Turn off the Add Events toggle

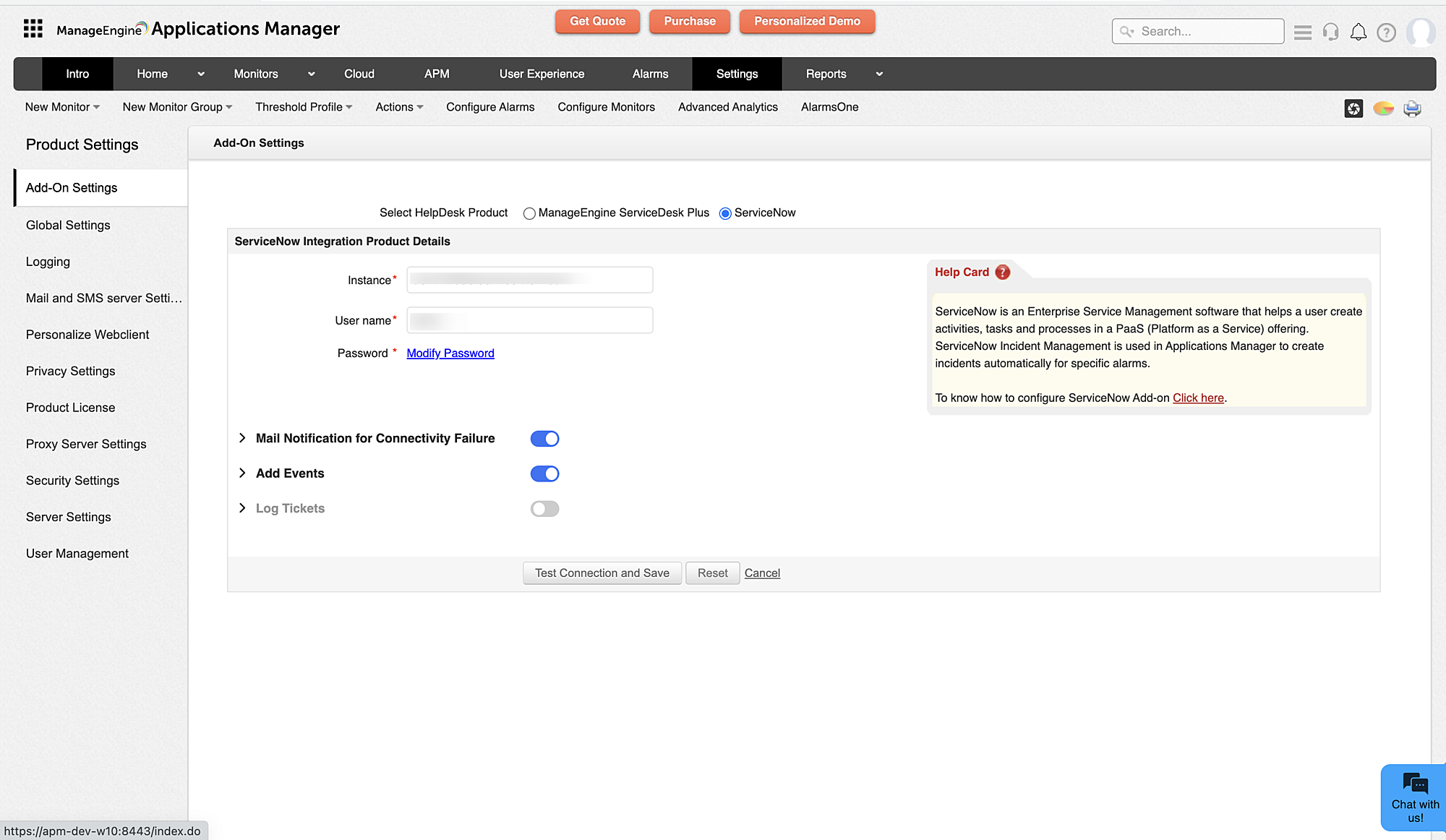pyautogui.click(x=544, y=474)
